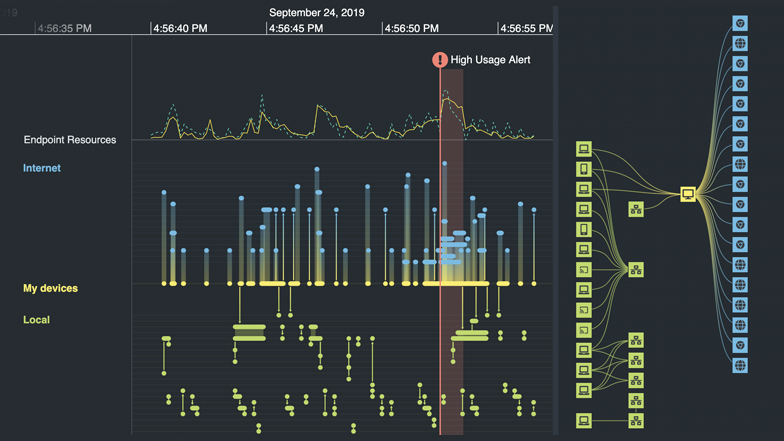
Task: Click the High Usage Alert label
Action: click(x=490, y=60)
